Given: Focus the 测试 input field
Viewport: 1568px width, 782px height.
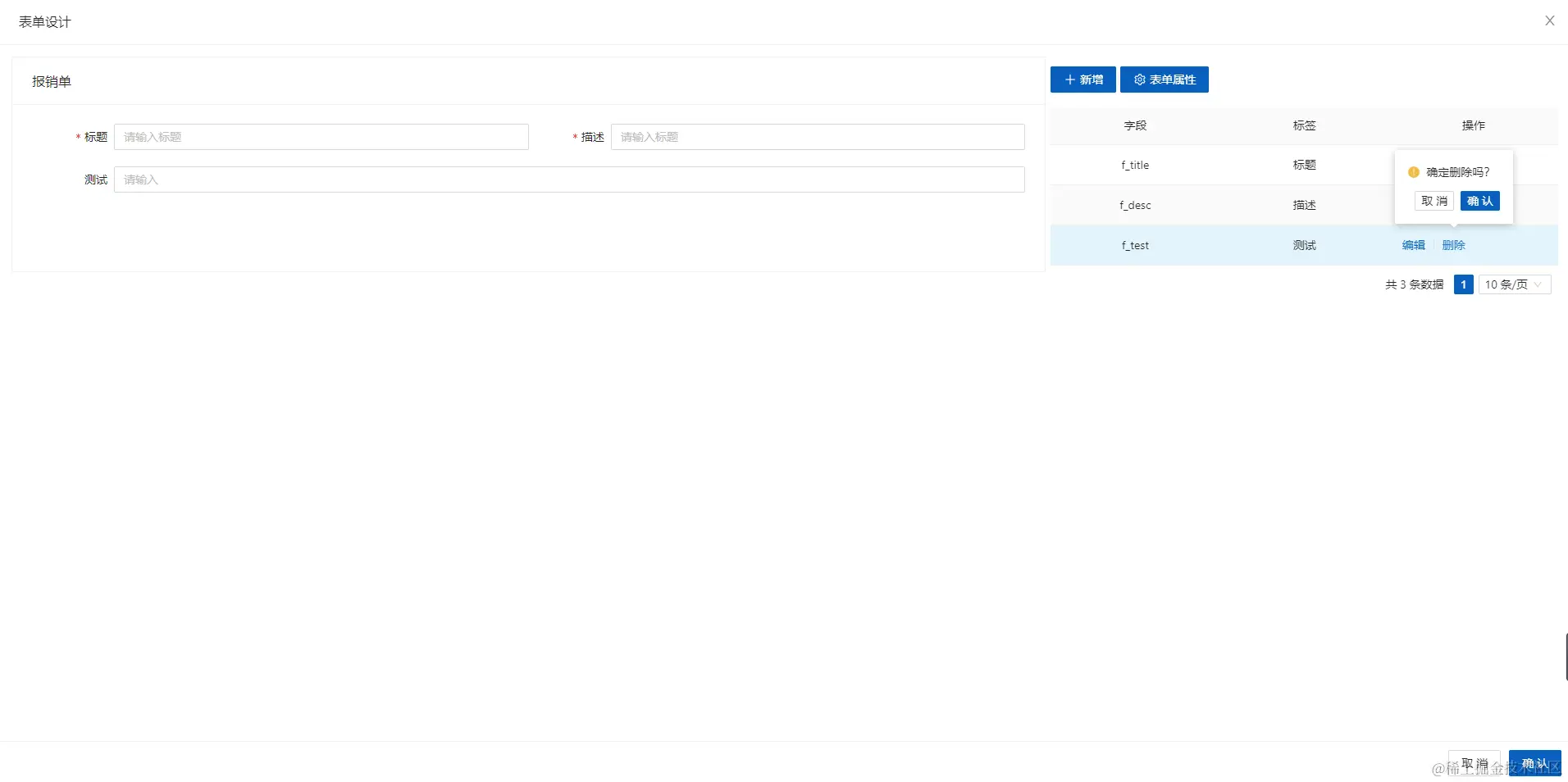Looking at the screenshot, I should tap(569, 180).
